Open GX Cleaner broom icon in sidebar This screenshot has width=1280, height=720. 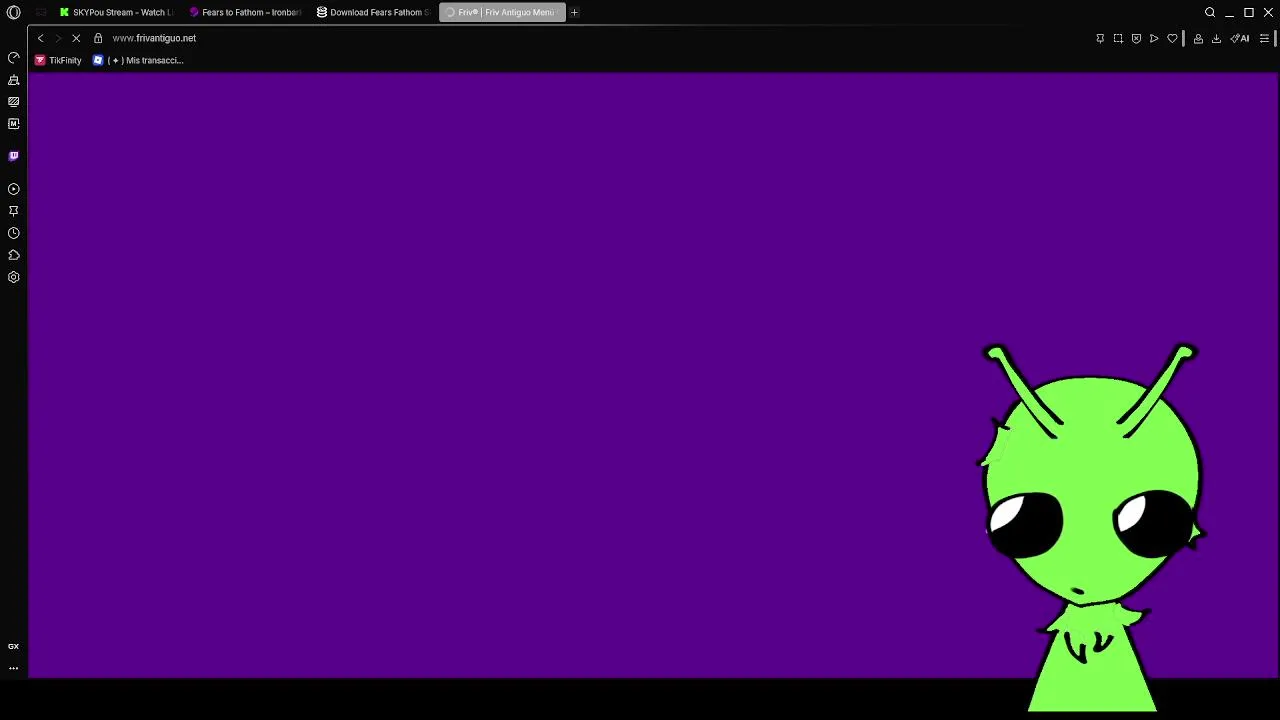tap(13, 80)
